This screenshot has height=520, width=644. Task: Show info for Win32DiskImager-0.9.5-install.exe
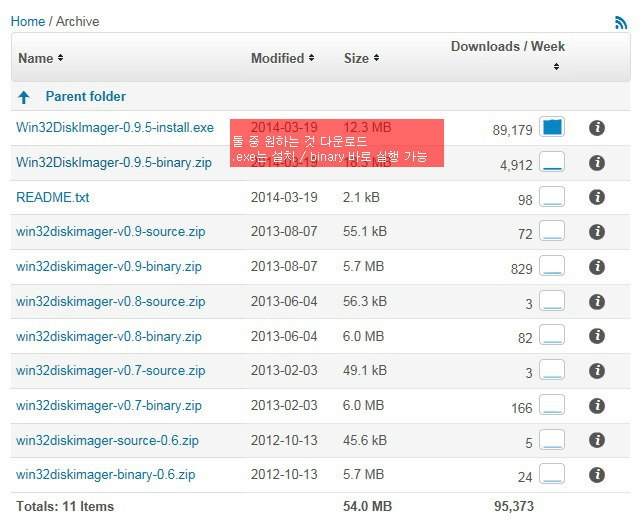[x=597, y=128]
